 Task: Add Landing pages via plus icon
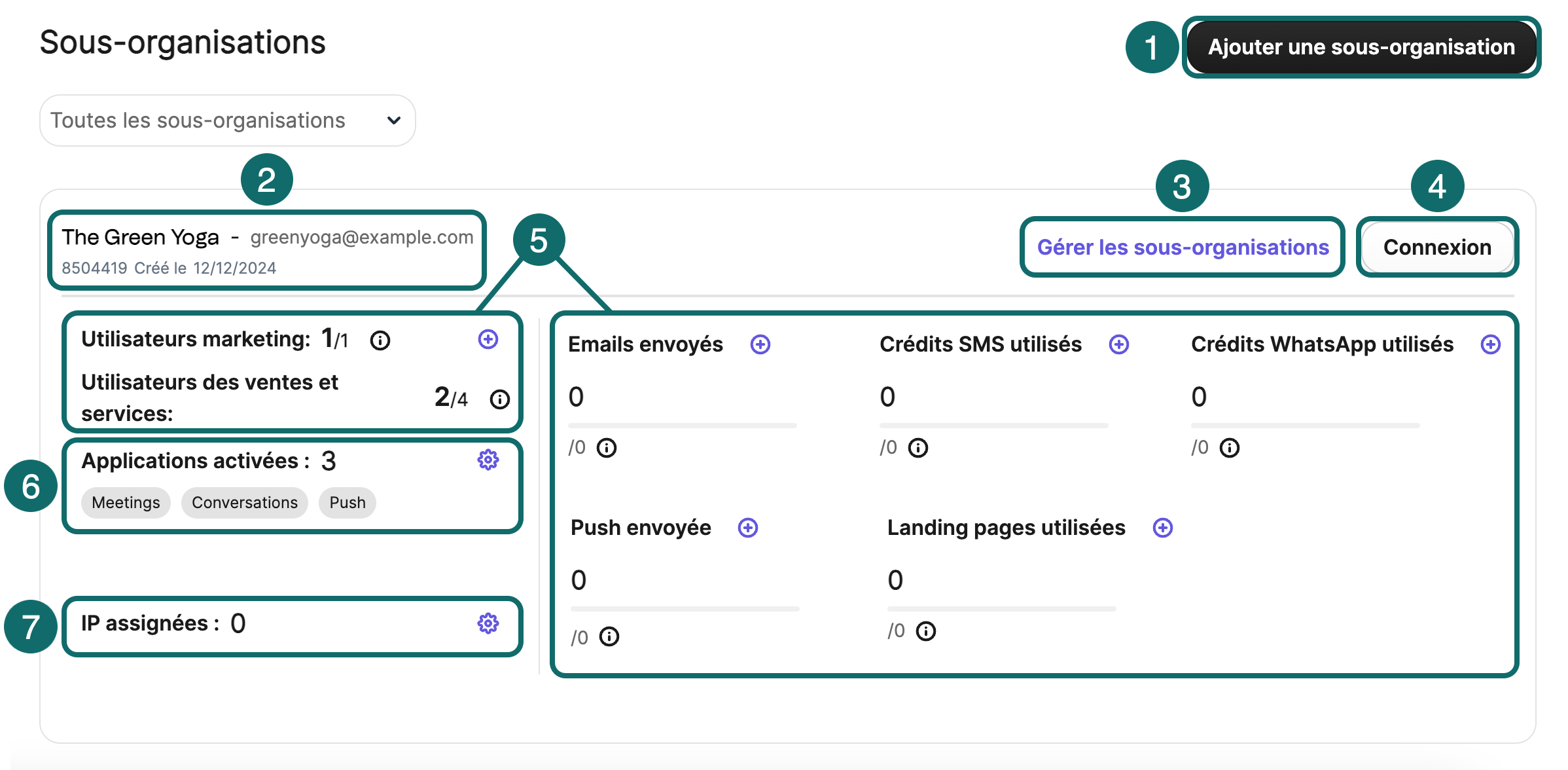[x=1163, y=528]
